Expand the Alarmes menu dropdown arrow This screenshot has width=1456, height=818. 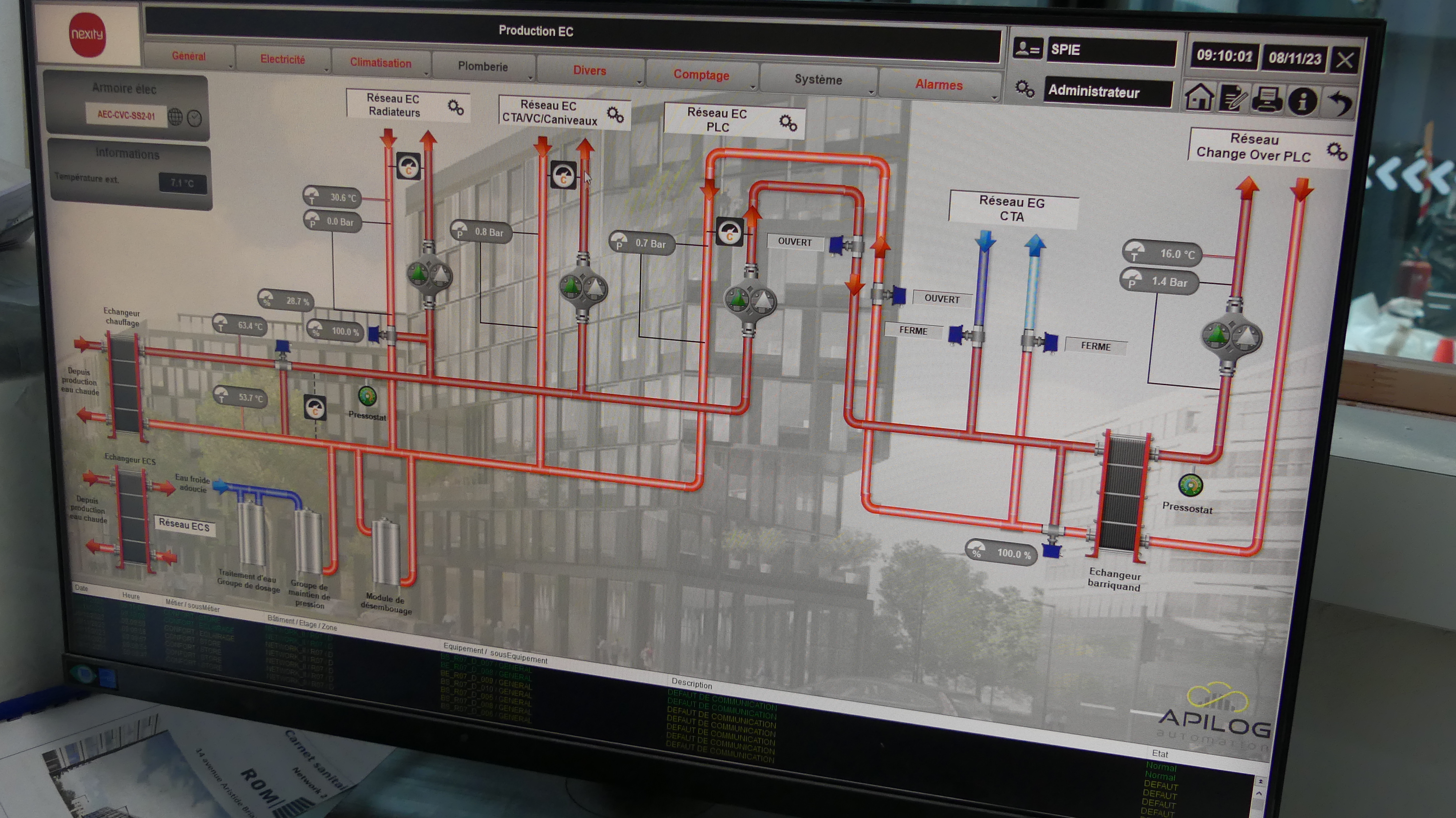point(994,98)
